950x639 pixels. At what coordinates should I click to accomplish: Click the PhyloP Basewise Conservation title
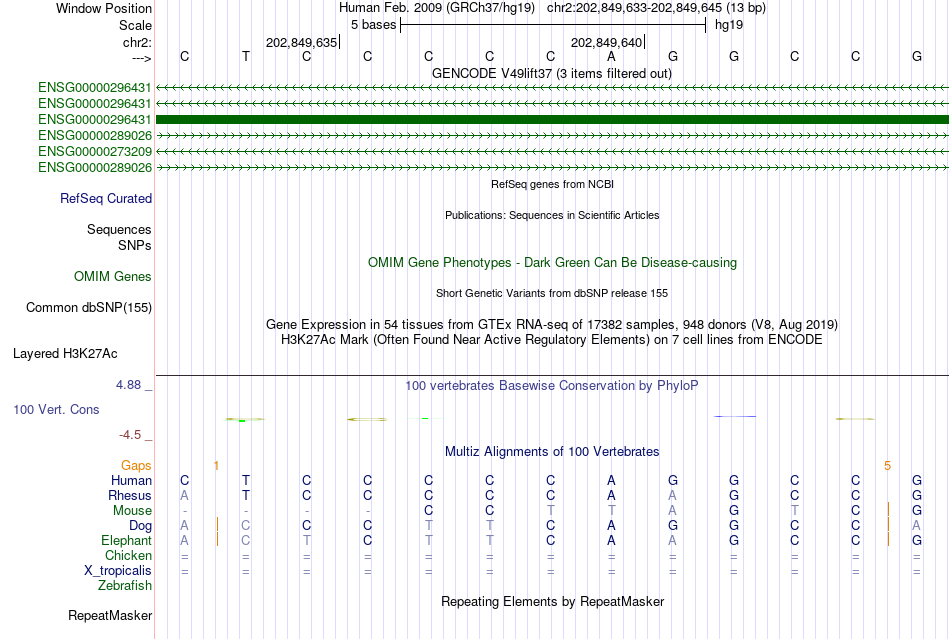(x=552, y=385)
